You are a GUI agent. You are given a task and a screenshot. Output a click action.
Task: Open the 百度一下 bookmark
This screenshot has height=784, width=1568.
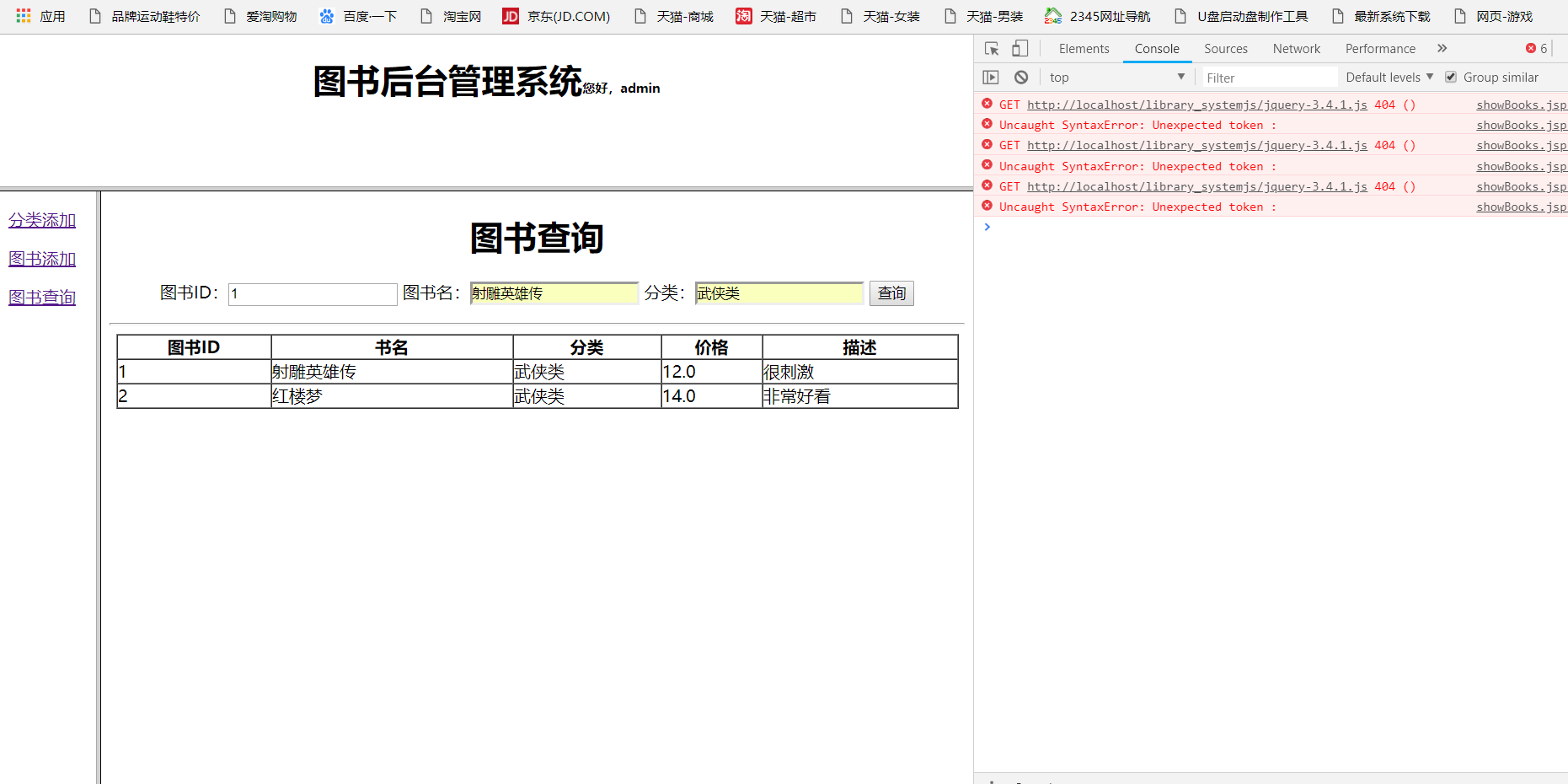358,16
